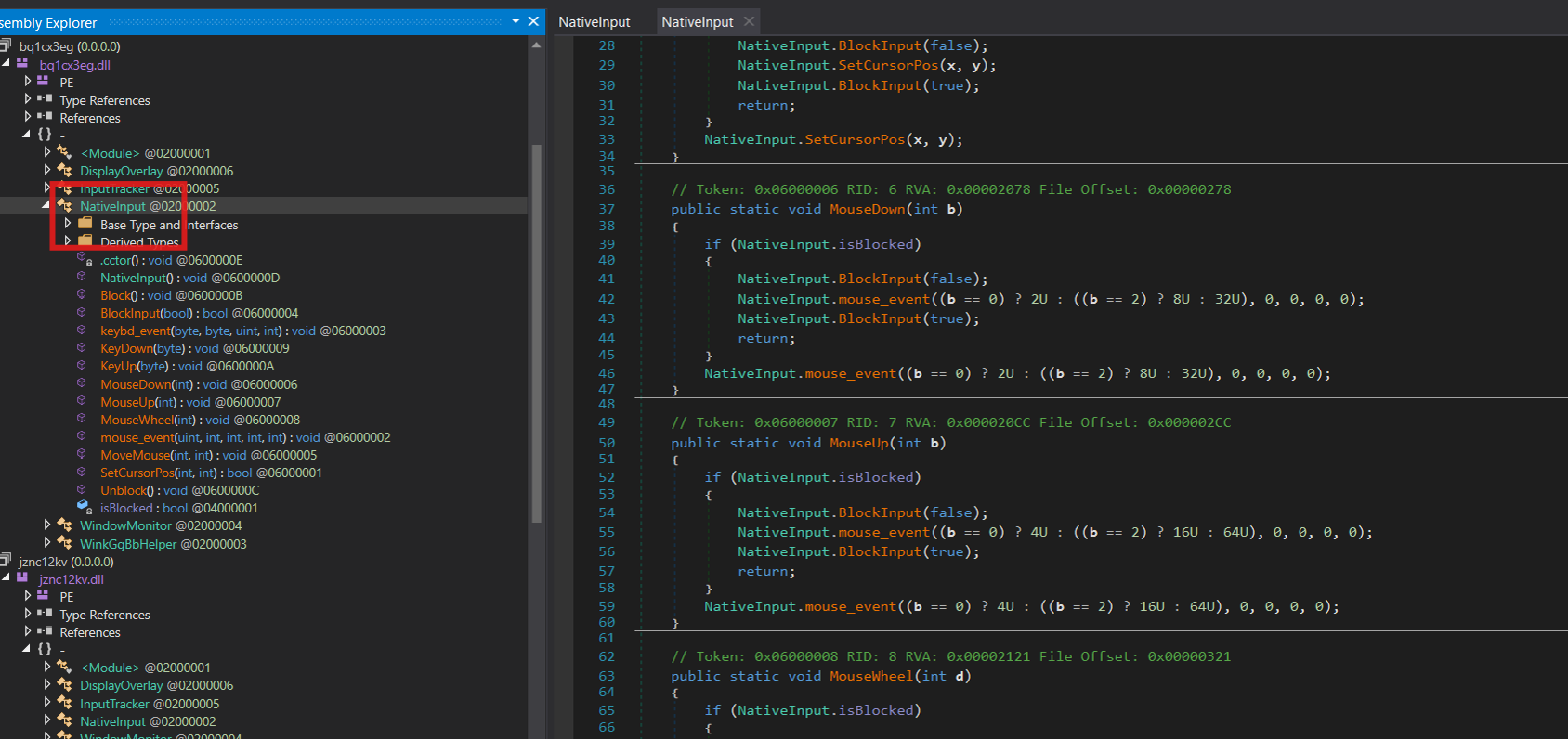Click the Assembly Explorer vertical scrollbar thumb
The height and width of the screenshot is (739, 1568).
tap(536, 334)
